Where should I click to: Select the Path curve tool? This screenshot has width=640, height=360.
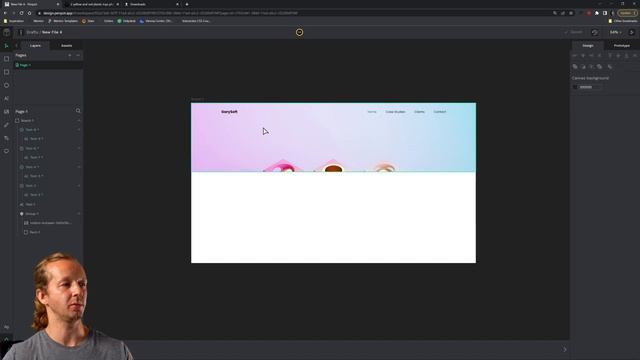coord(6,138)
